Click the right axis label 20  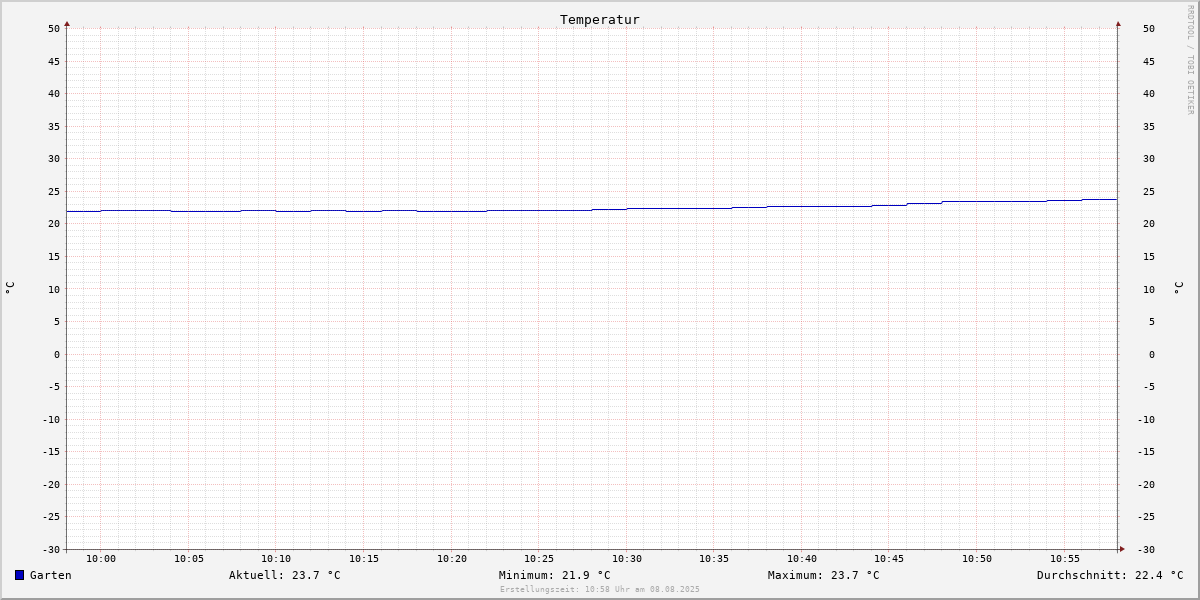coord(1149,224)
